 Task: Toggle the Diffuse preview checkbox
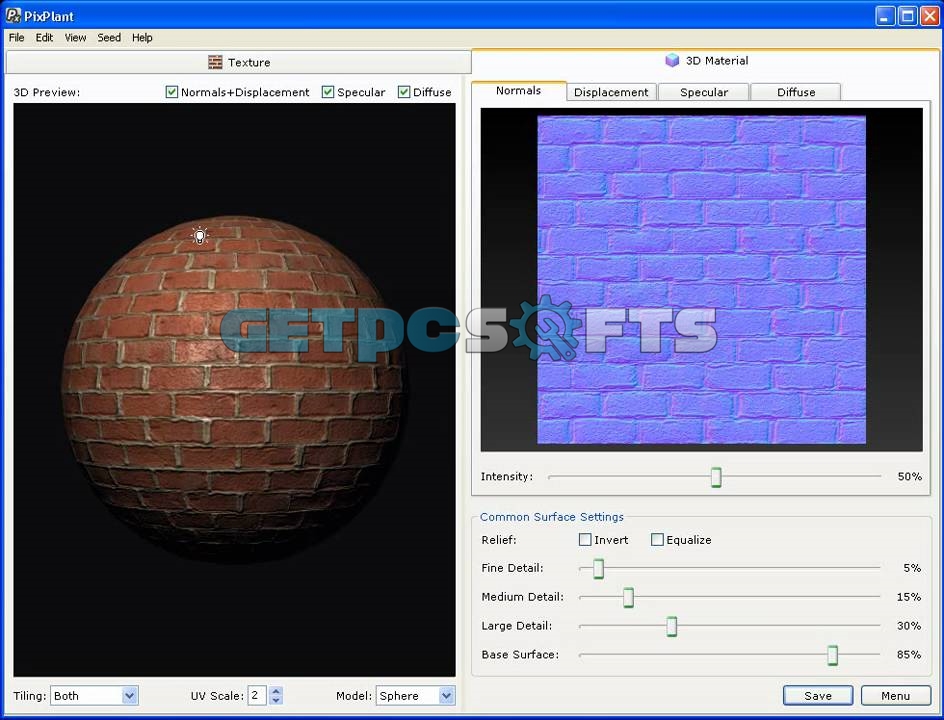tap(403, 92)
